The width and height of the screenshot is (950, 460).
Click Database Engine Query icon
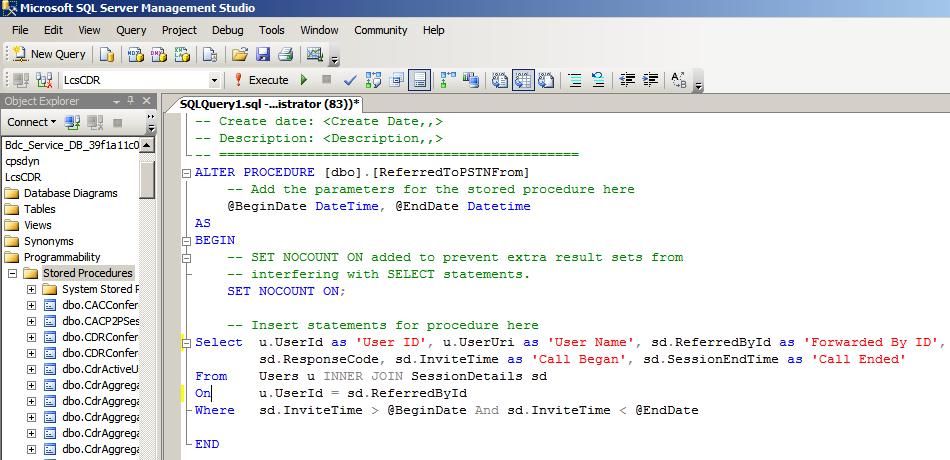click(107, 55)
